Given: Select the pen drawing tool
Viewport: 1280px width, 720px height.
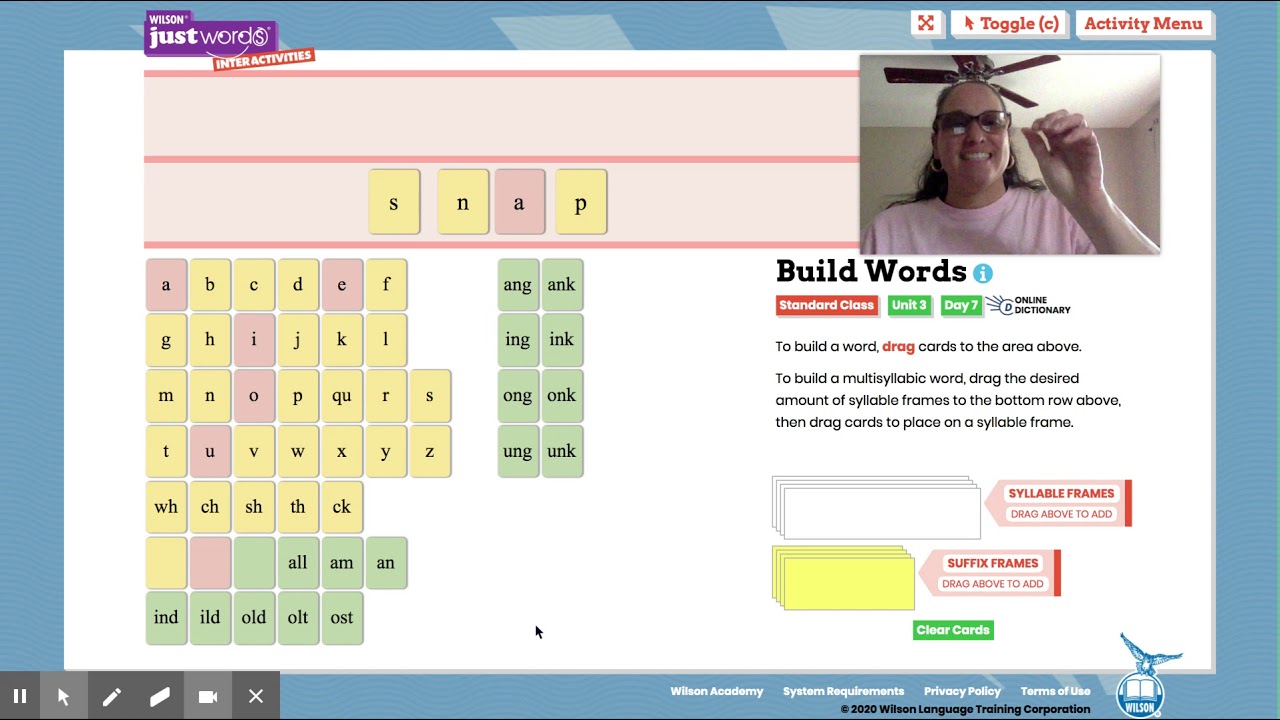Looking at the screenshot, I should pyautogui.click(x=111, y=696).
